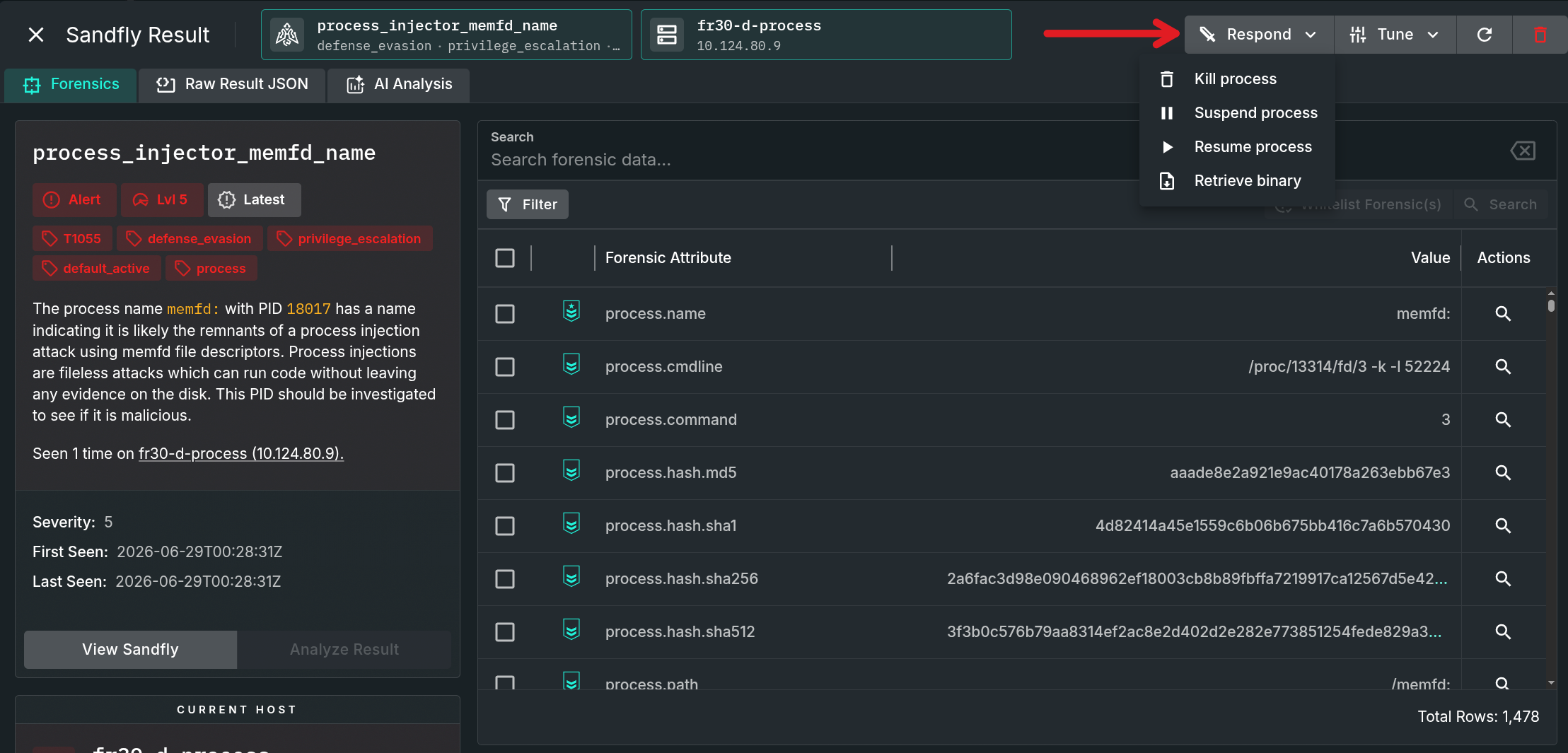The height and width of the screenshot is (753, 1568).
Task: Check the process.command row checkbox
Action: tap(505, 420)
